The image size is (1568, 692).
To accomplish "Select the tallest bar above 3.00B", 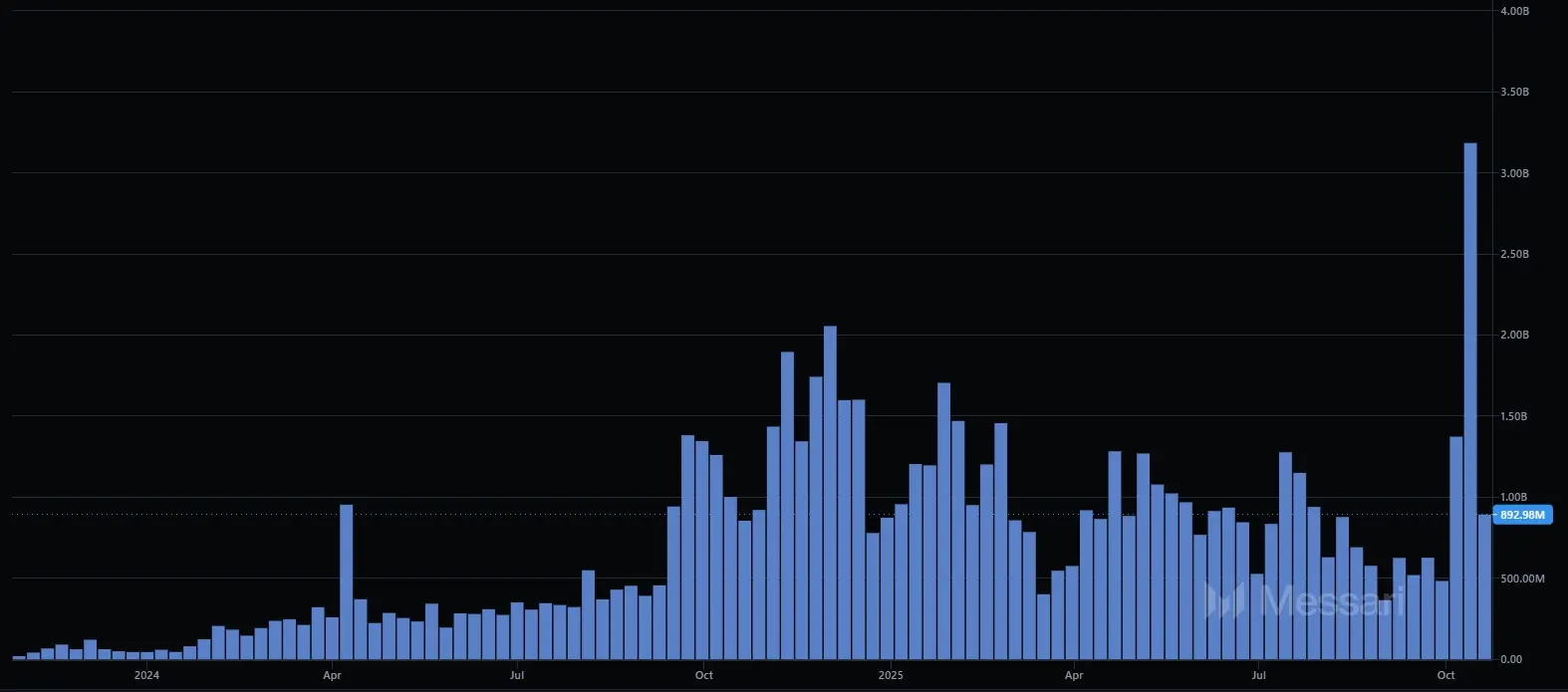I will (x=1469, y=398).
